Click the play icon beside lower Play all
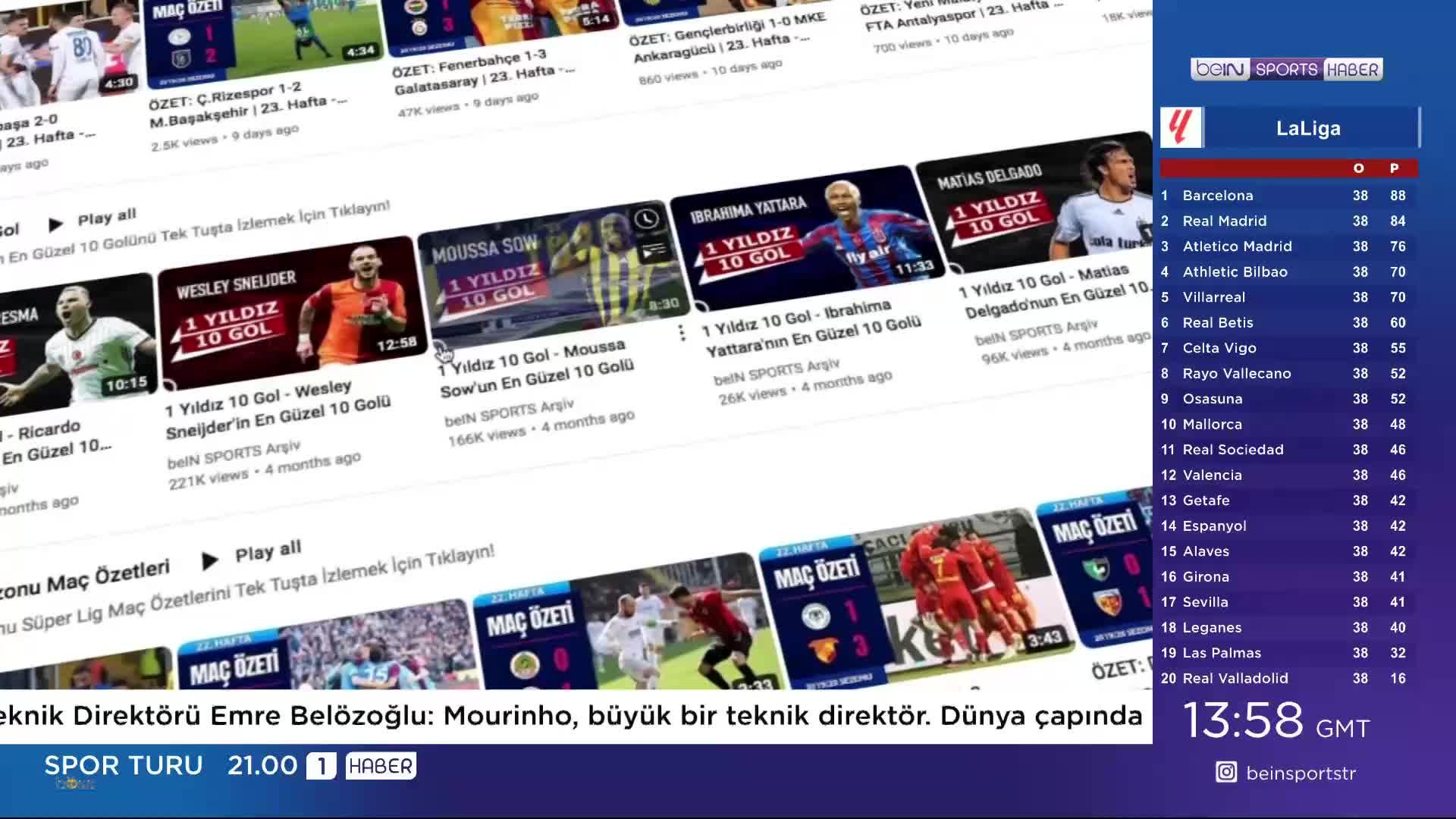Screen dimensions: 1456x819 [210, 560]
